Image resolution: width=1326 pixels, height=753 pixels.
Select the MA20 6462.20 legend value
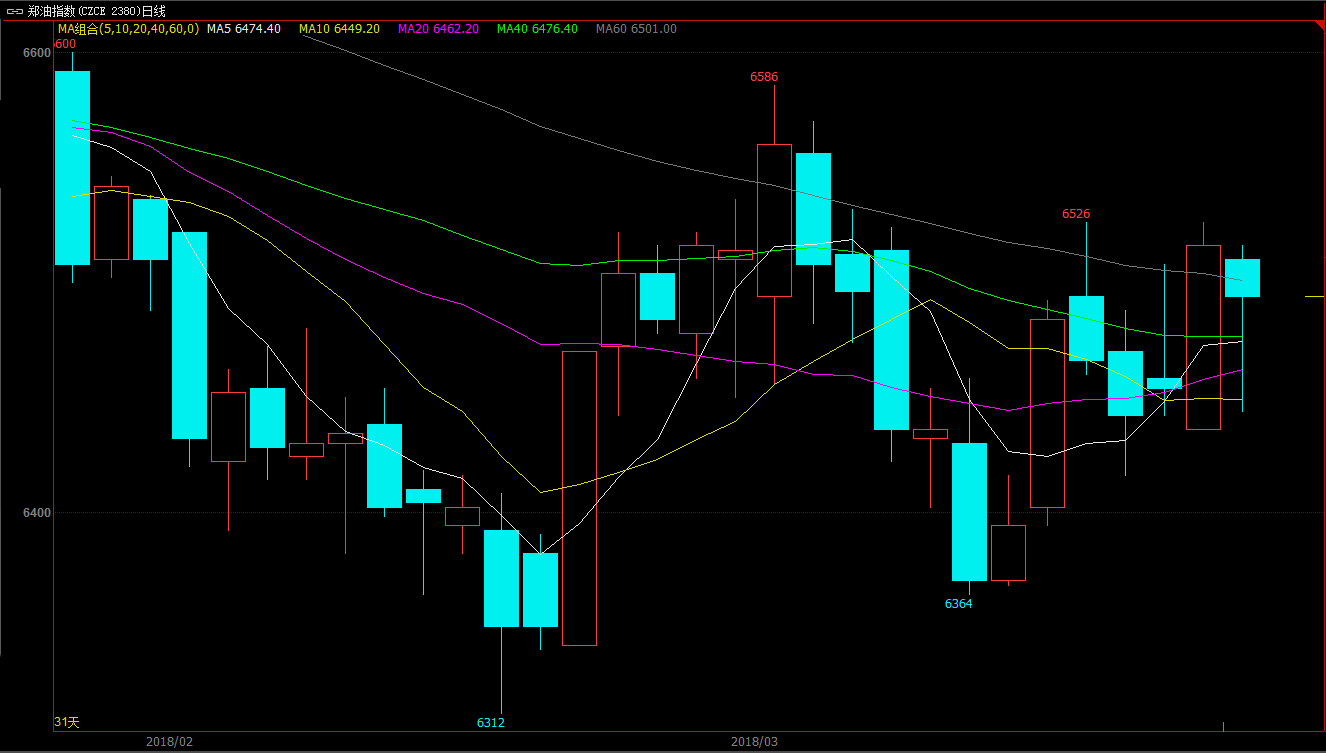(x=438, y=29)
